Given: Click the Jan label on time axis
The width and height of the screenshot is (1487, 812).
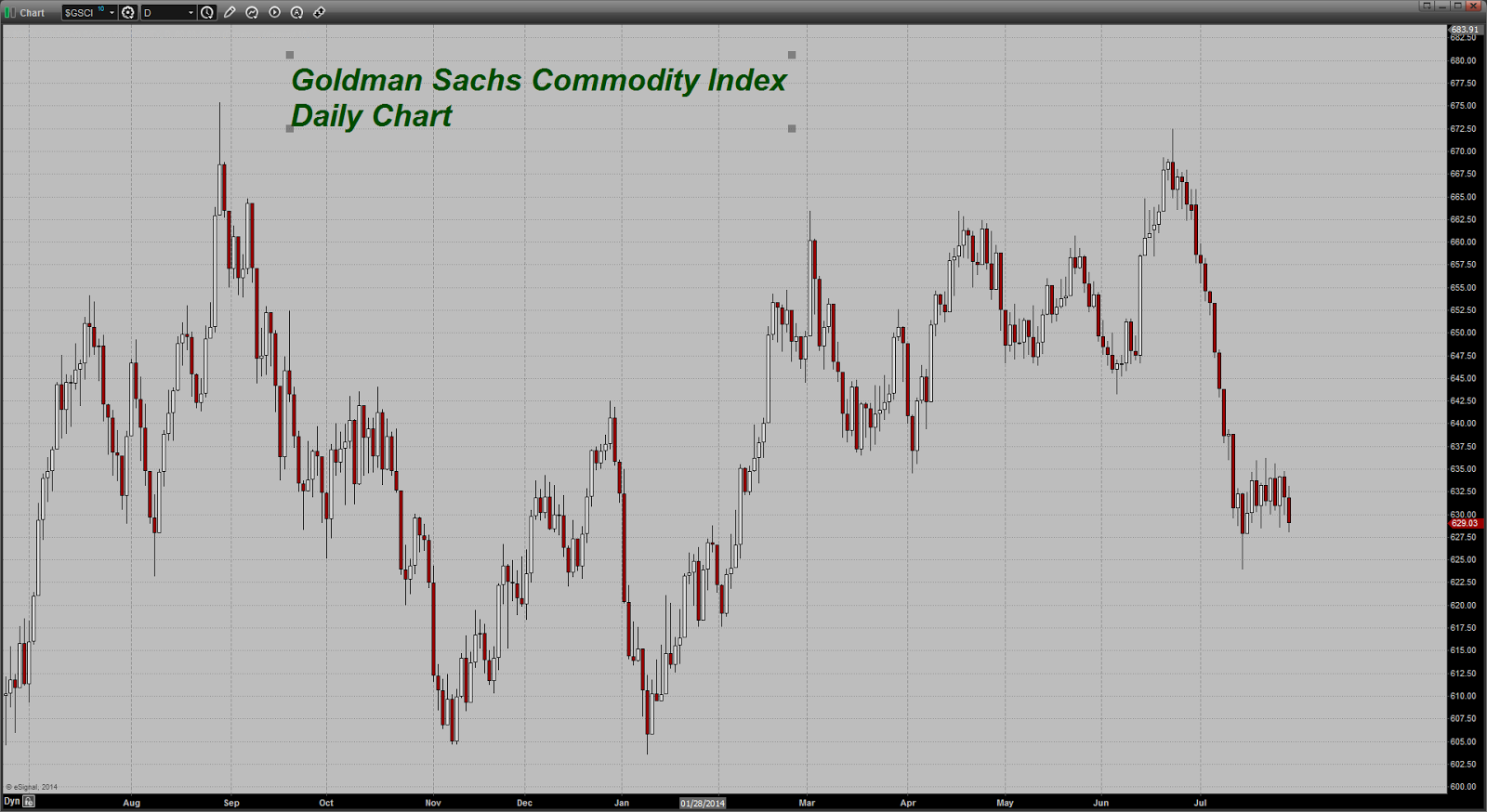Looking at the screenshot, I should click(x=622, y=803).
